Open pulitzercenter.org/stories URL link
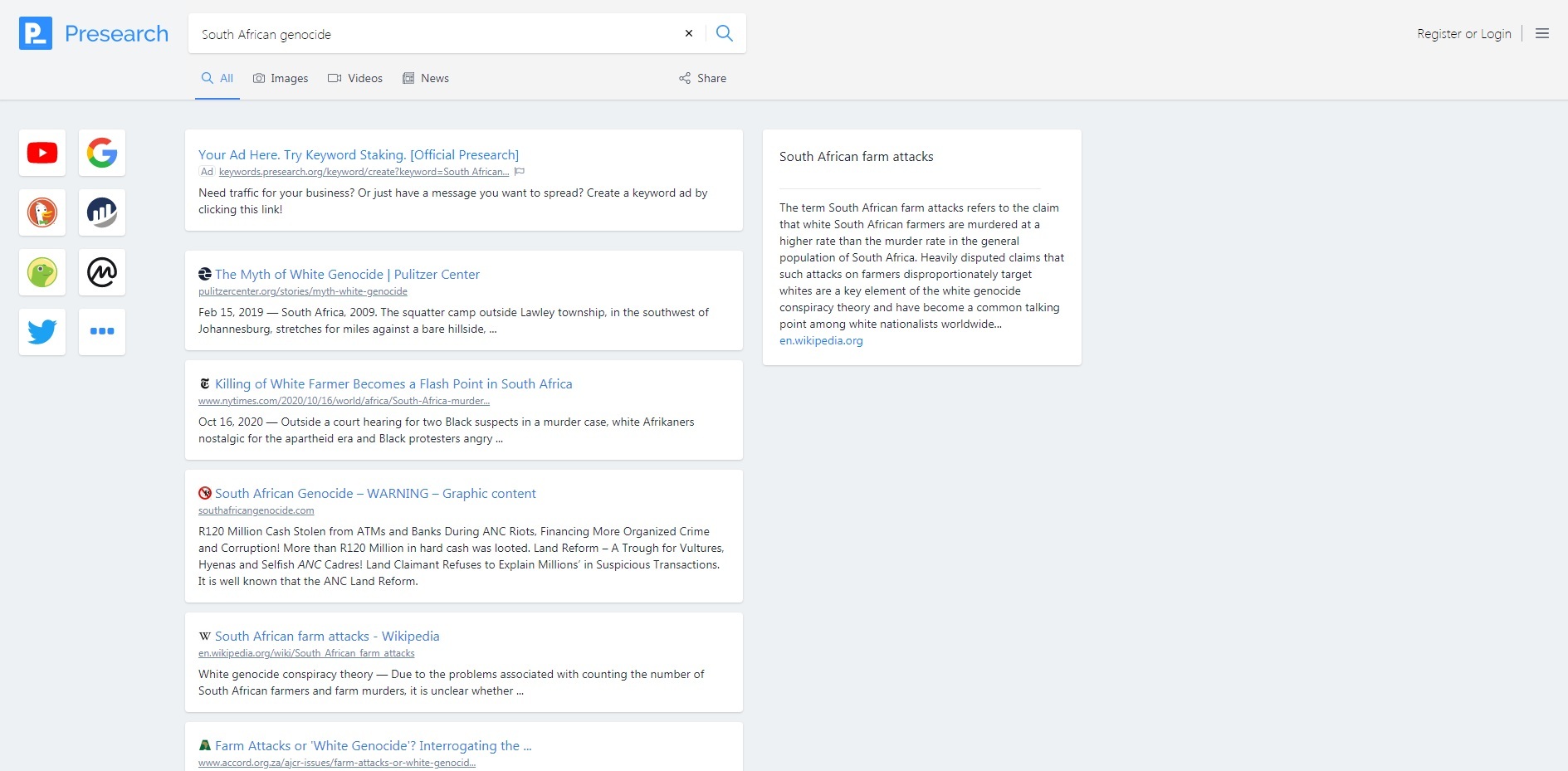Screen dimensions: 1568x771 click(303, 291)
